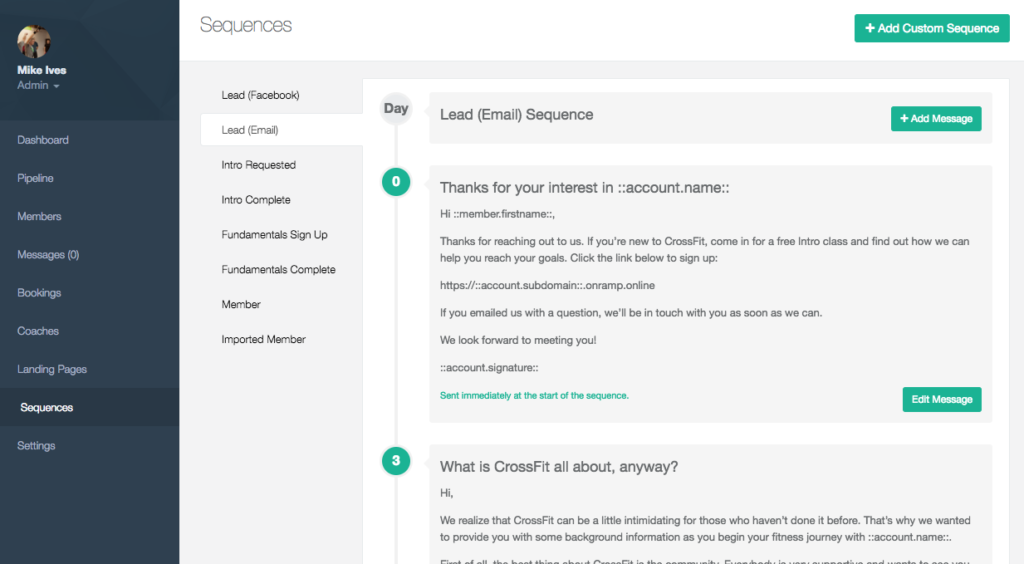Open Landing Pages in sidebar
1024x564 pixels.
pyautogui.click(x=52, y=369)
